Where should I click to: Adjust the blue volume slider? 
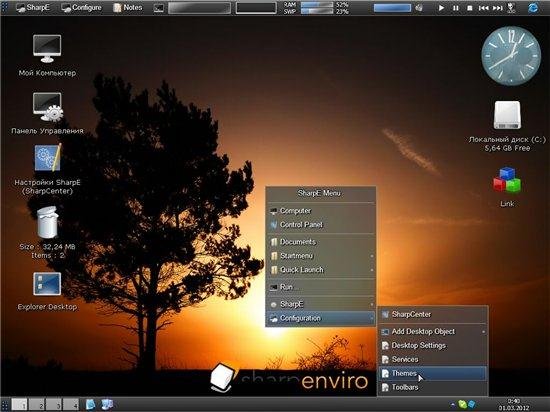[x=392, y=8]
